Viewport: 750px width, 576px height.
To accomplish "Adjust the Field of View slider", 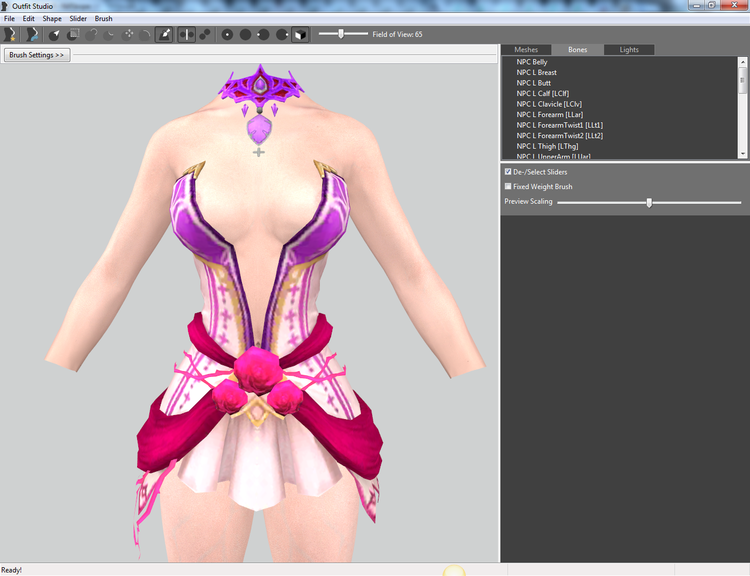I will [343, 34].
